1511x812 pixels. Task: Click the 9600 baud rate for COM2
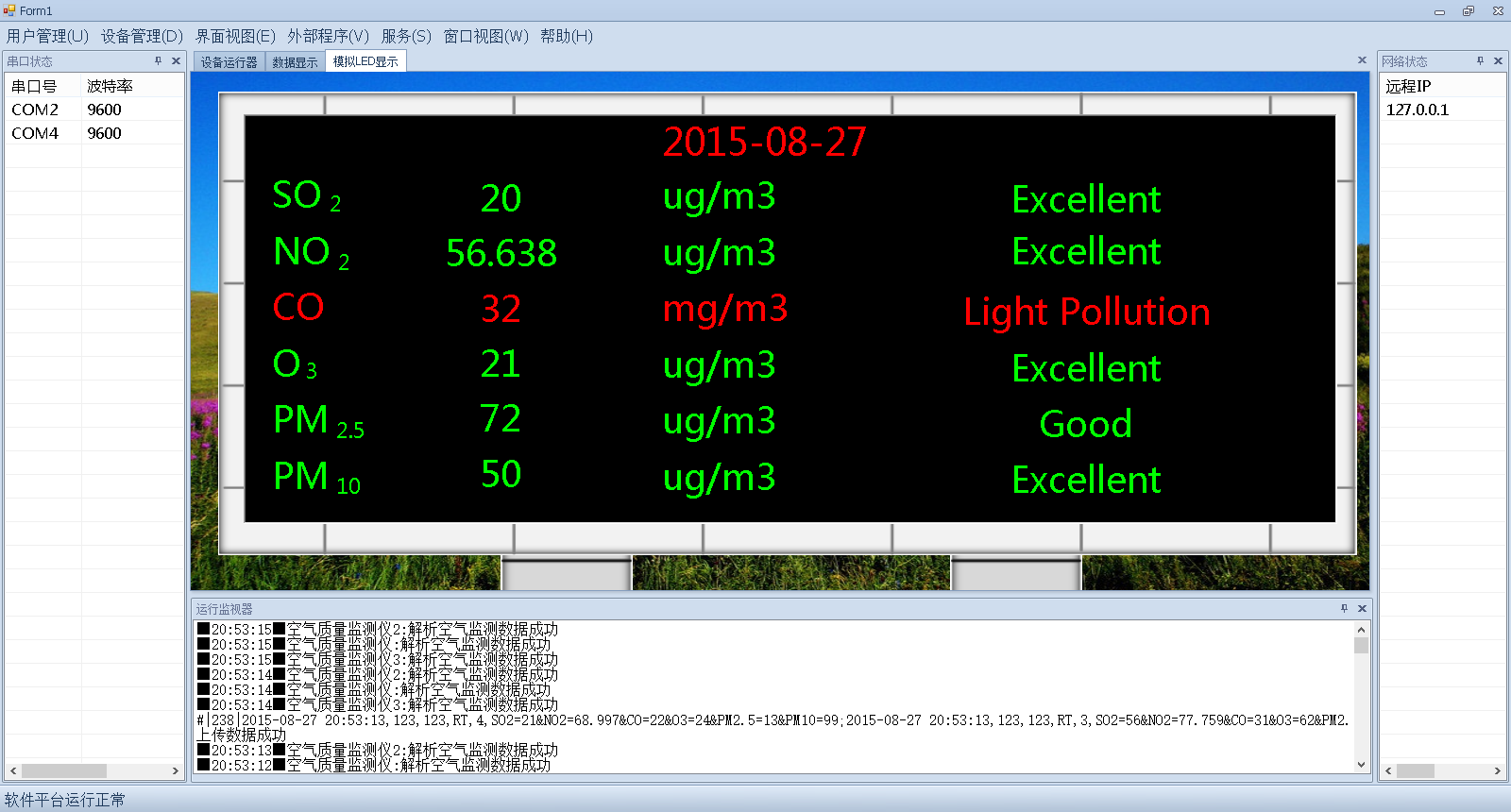click(x=104, y=110)
